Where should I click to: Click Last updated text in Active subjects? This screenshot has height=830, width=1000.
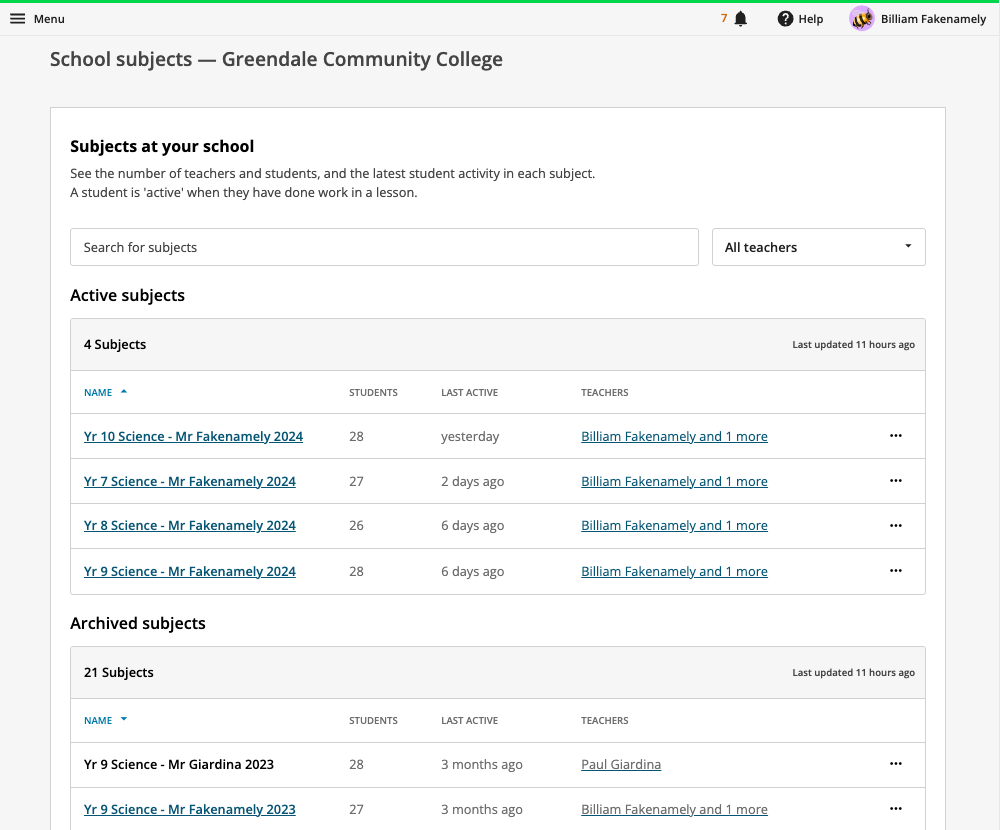[853, 345]
